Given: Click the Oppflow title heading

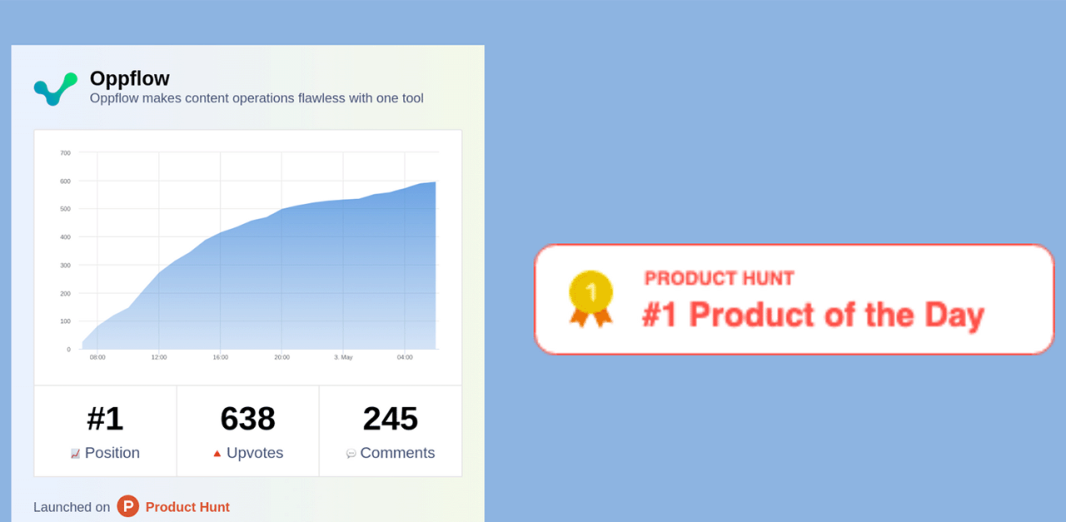Looking at the screenshot, I should (x=130, y=79).
